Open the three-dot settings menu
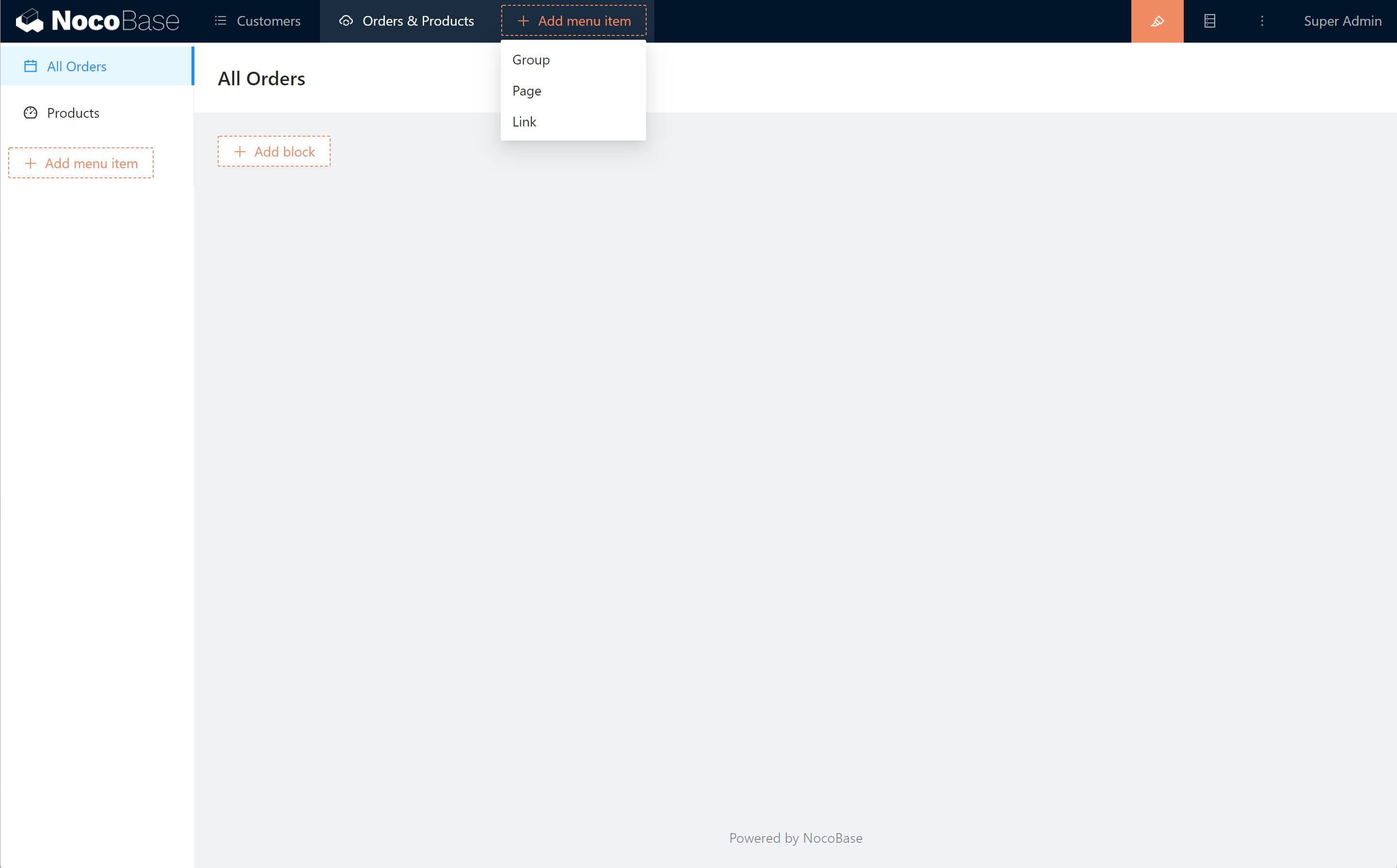Screen dimensions: 1397x868 [x=1261, y=21]
